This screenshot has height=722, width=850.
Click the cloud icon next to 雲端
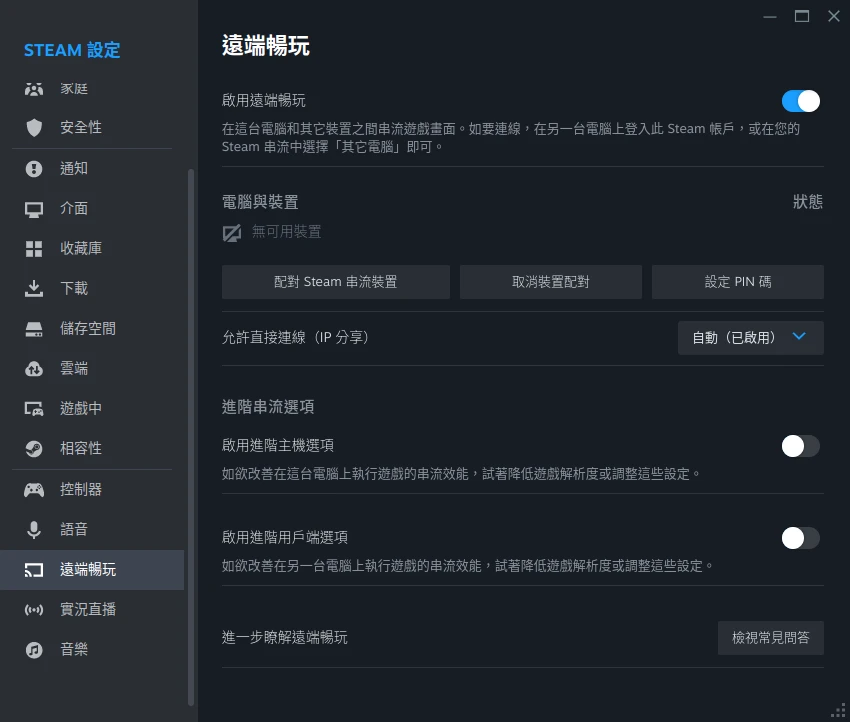34,369
